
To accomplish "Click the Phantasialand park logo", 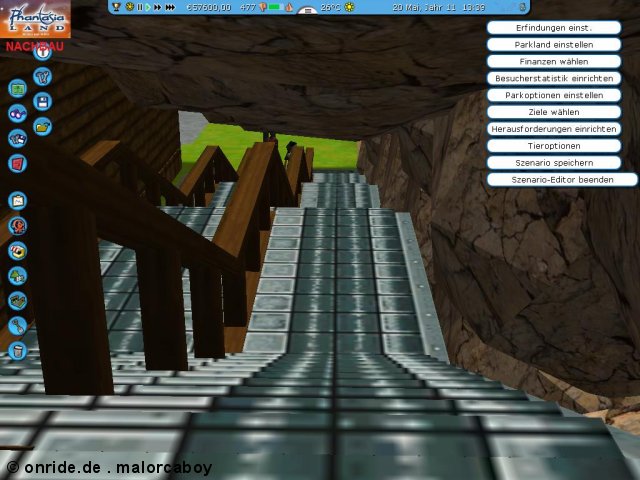I will [x=35, y=19].
